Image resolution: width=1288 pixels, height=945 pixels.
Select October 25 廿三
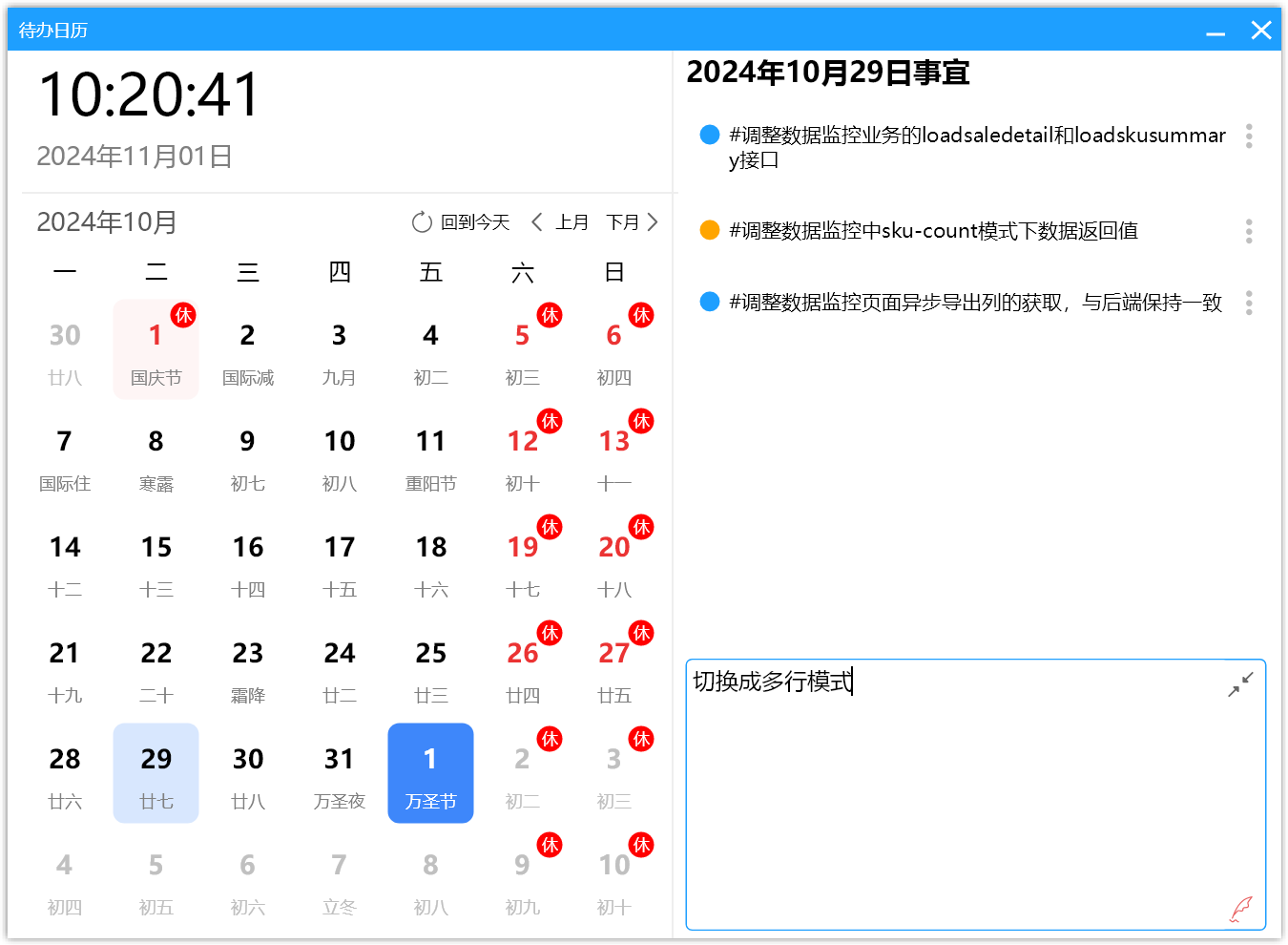(x=431, y=667)
